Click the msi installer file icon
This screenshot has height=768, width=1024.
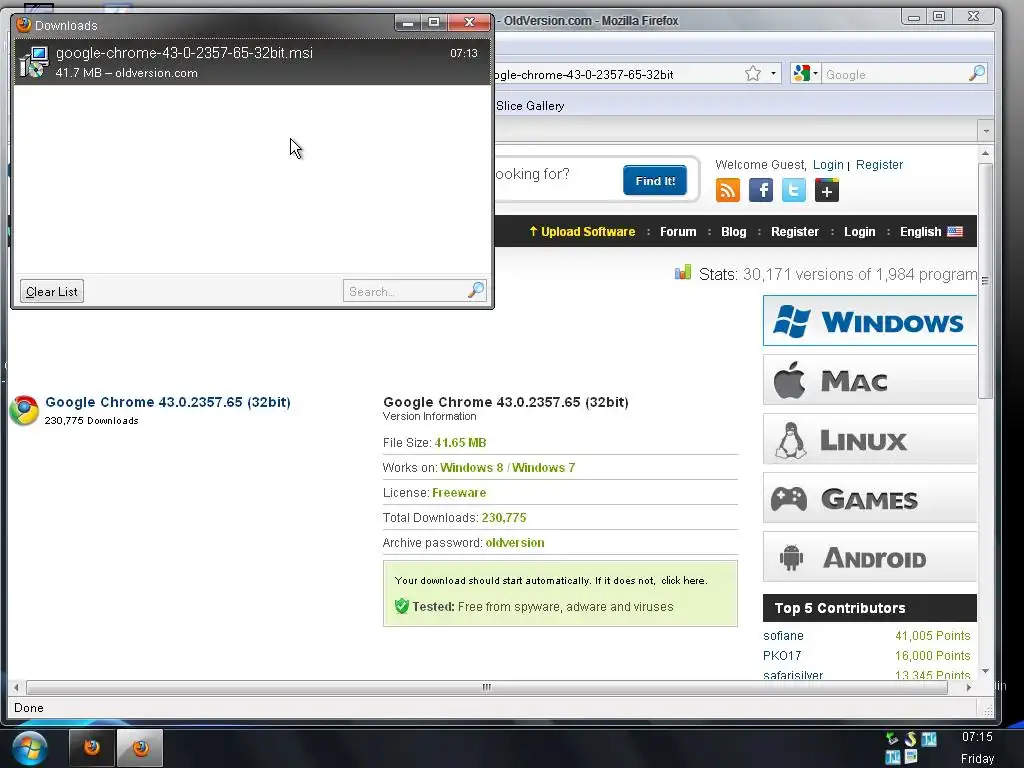[34, 62]
